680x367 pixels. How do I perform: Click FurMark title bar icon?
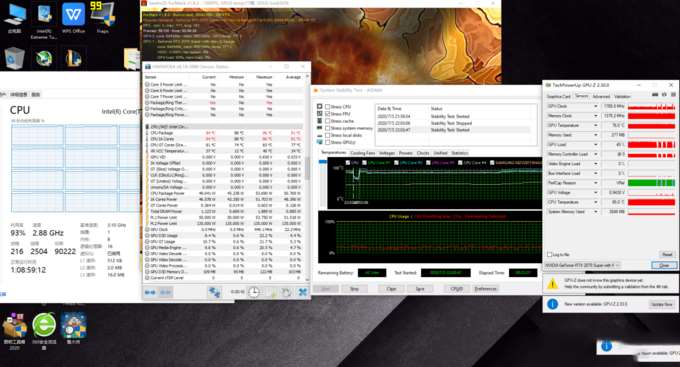click(x=144, y=3)
